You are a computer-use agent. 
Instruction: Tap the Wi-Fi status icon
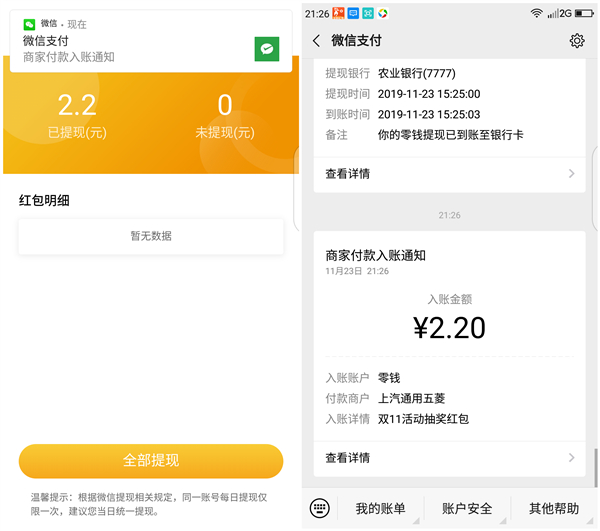tap(536, 14)
